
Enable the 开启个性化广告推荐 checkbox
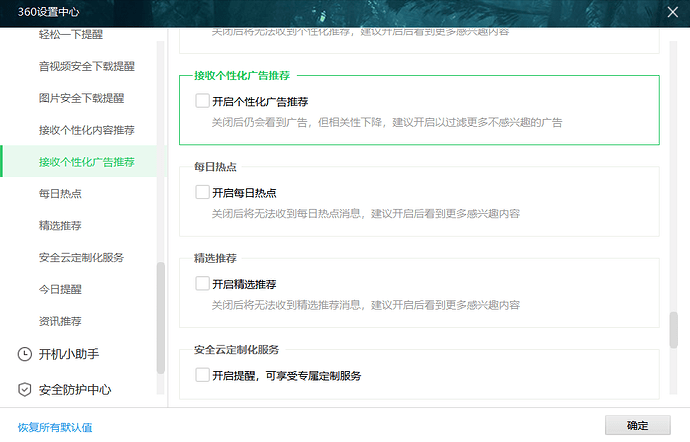click(203, 101)
